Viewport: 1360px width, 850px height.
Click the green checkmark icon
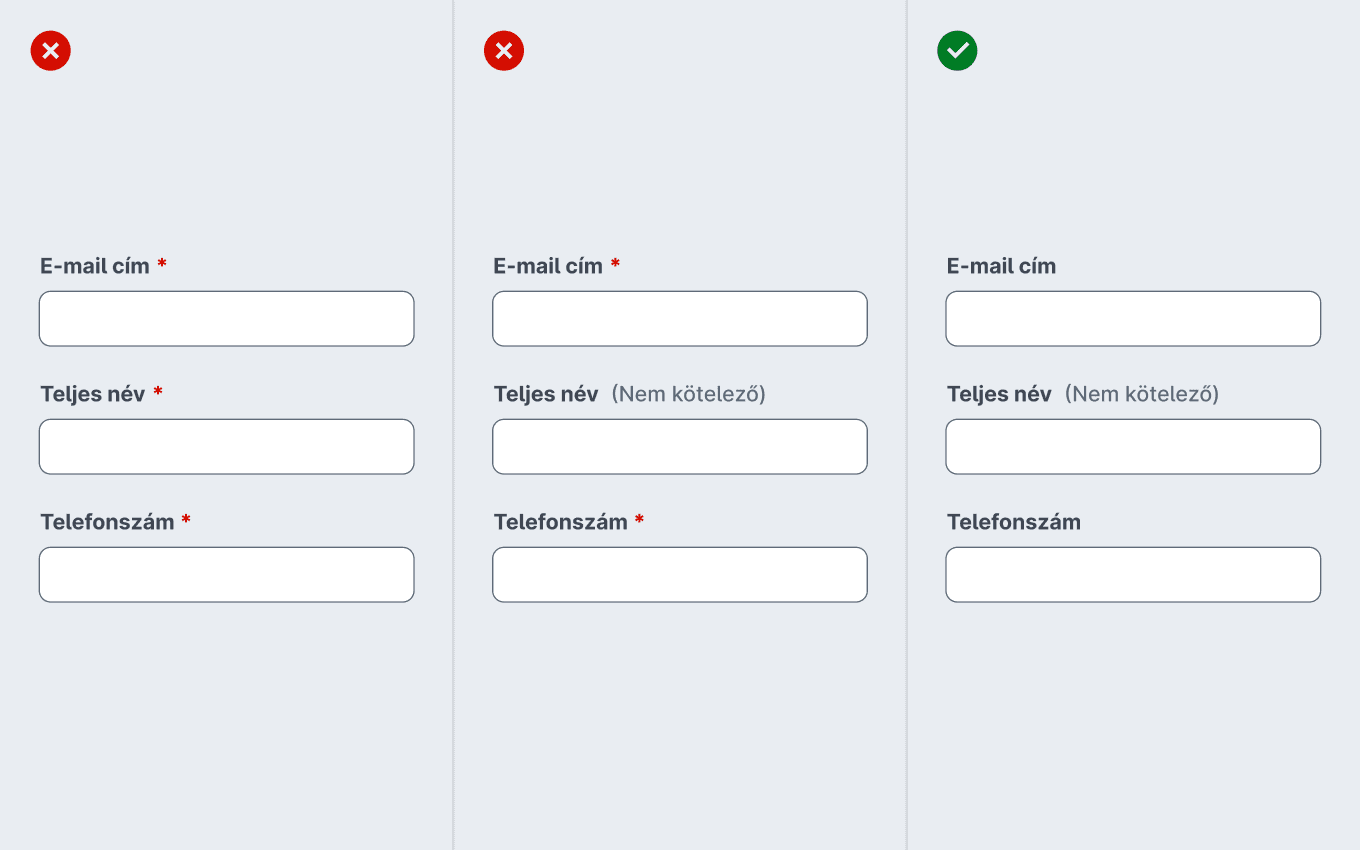click(957, 51)
